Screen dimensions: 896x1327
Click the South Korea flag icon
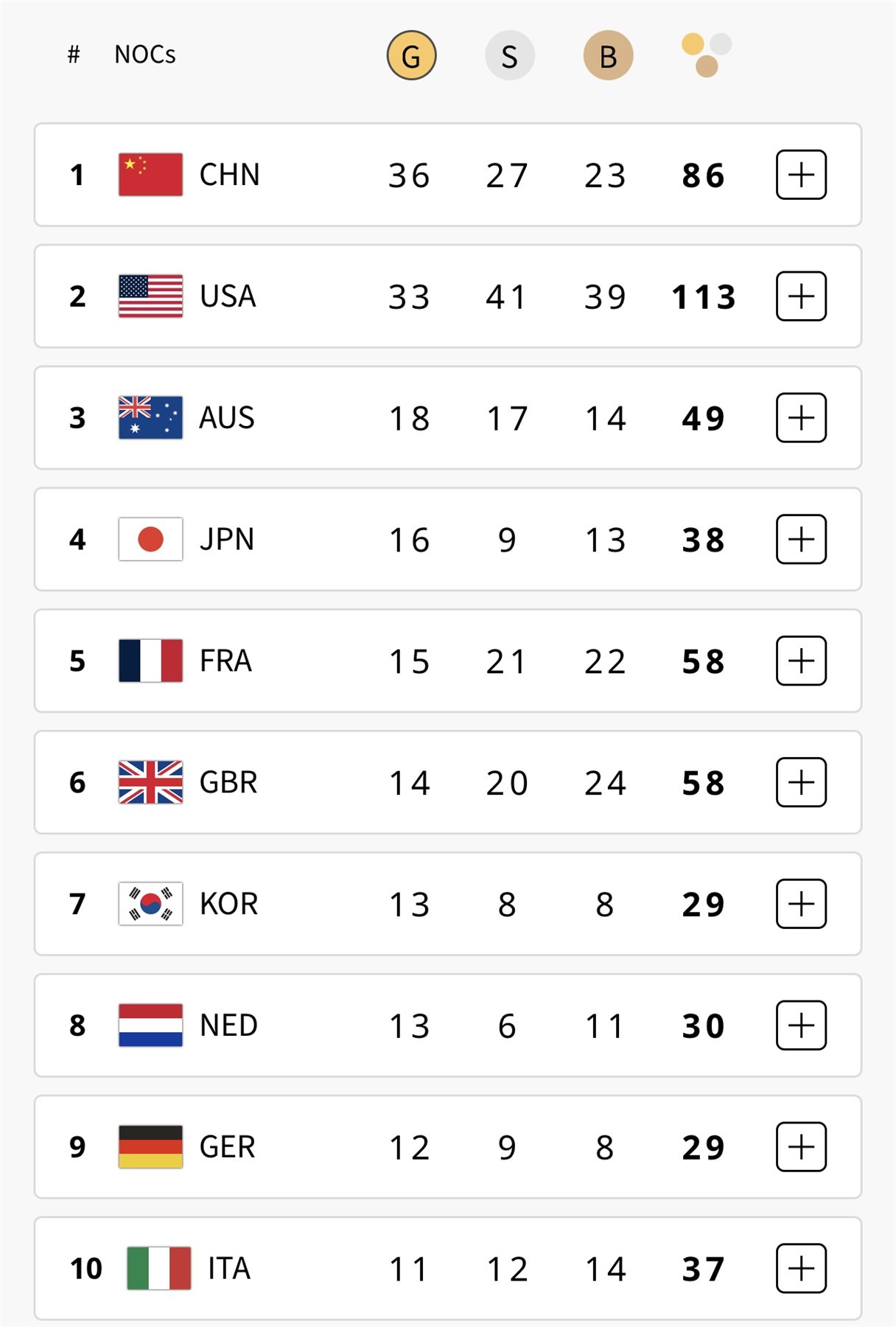click(x=150, y=904)
